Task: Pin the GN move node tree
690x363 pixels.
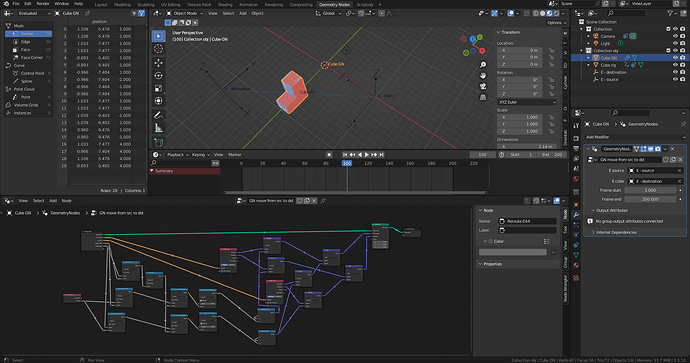Action: (323, 201)
